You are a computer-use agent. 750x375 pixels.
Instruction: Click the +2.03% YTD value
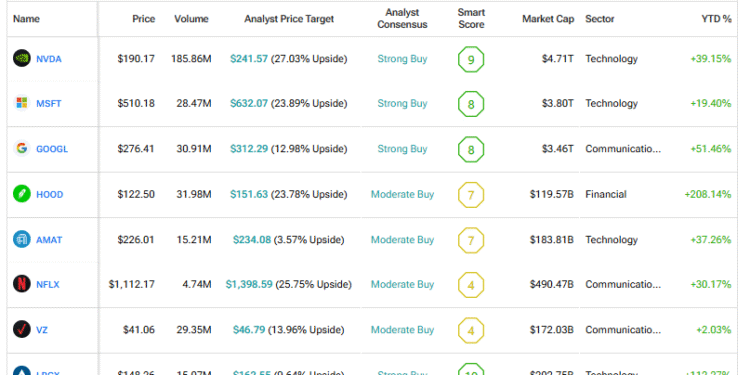(x=713, y=330)
